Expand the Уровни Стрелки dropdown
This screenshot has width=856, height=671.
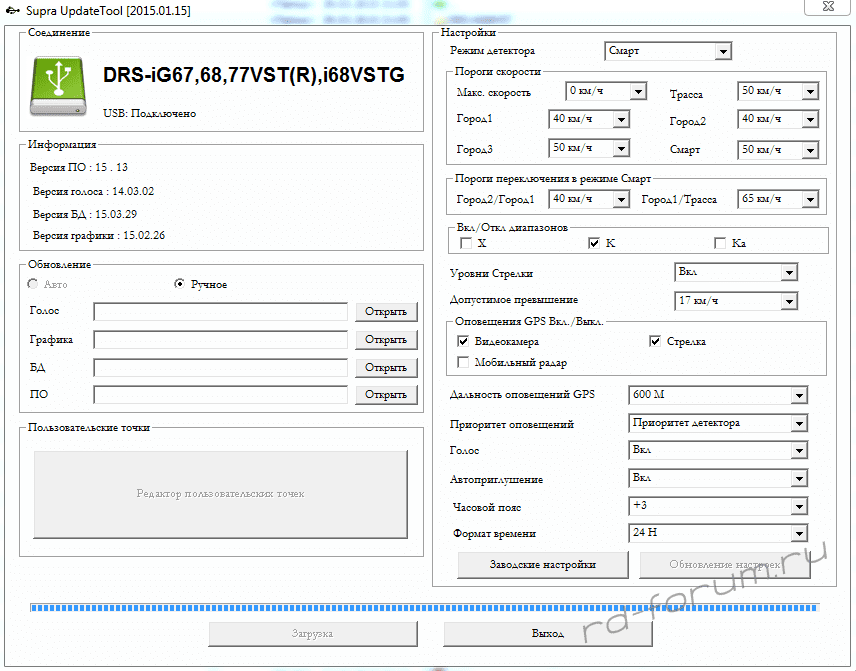pos(736,272)
